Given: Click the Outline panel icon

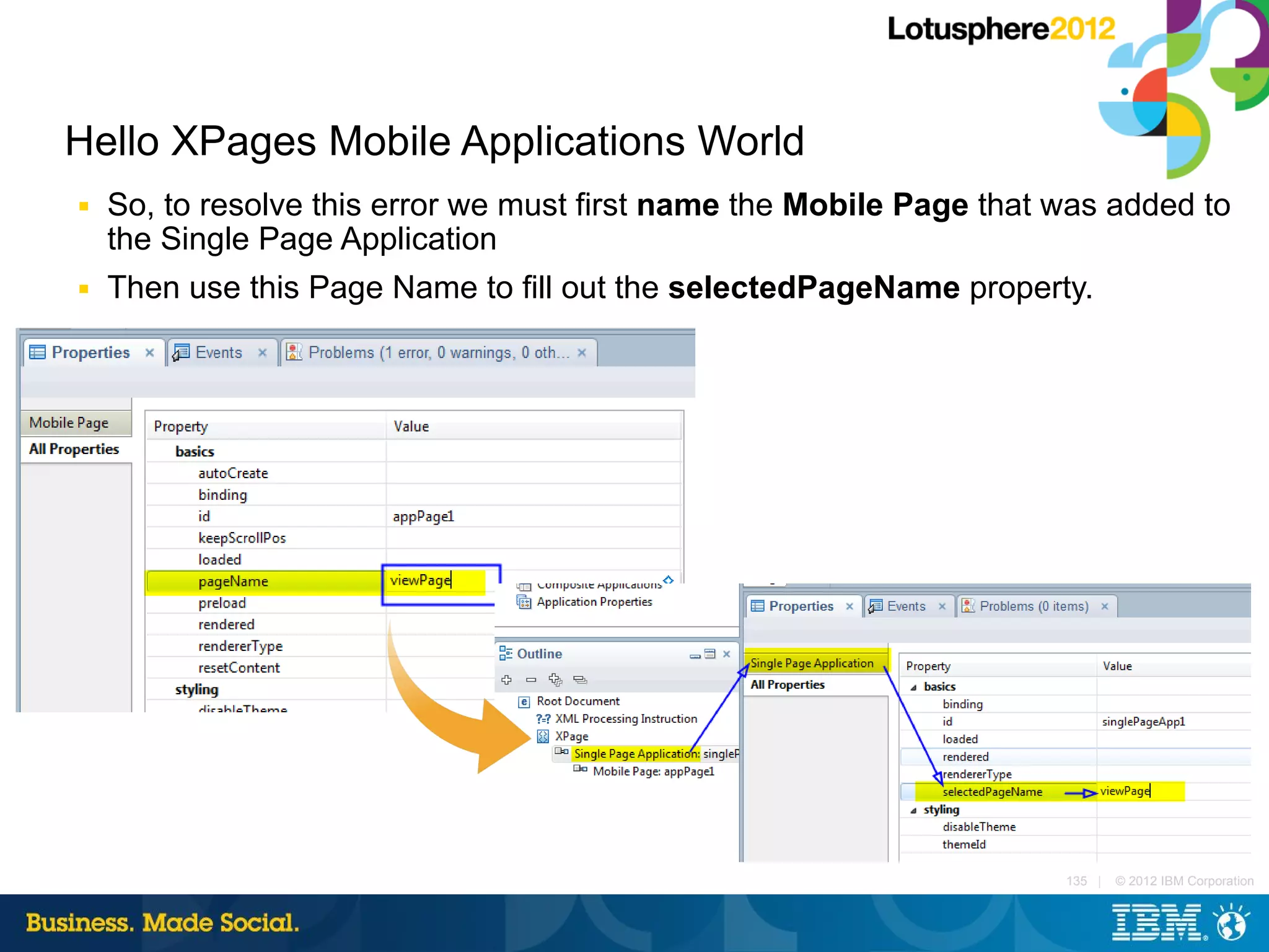Looking at the screenshot, I should point(506,653).
